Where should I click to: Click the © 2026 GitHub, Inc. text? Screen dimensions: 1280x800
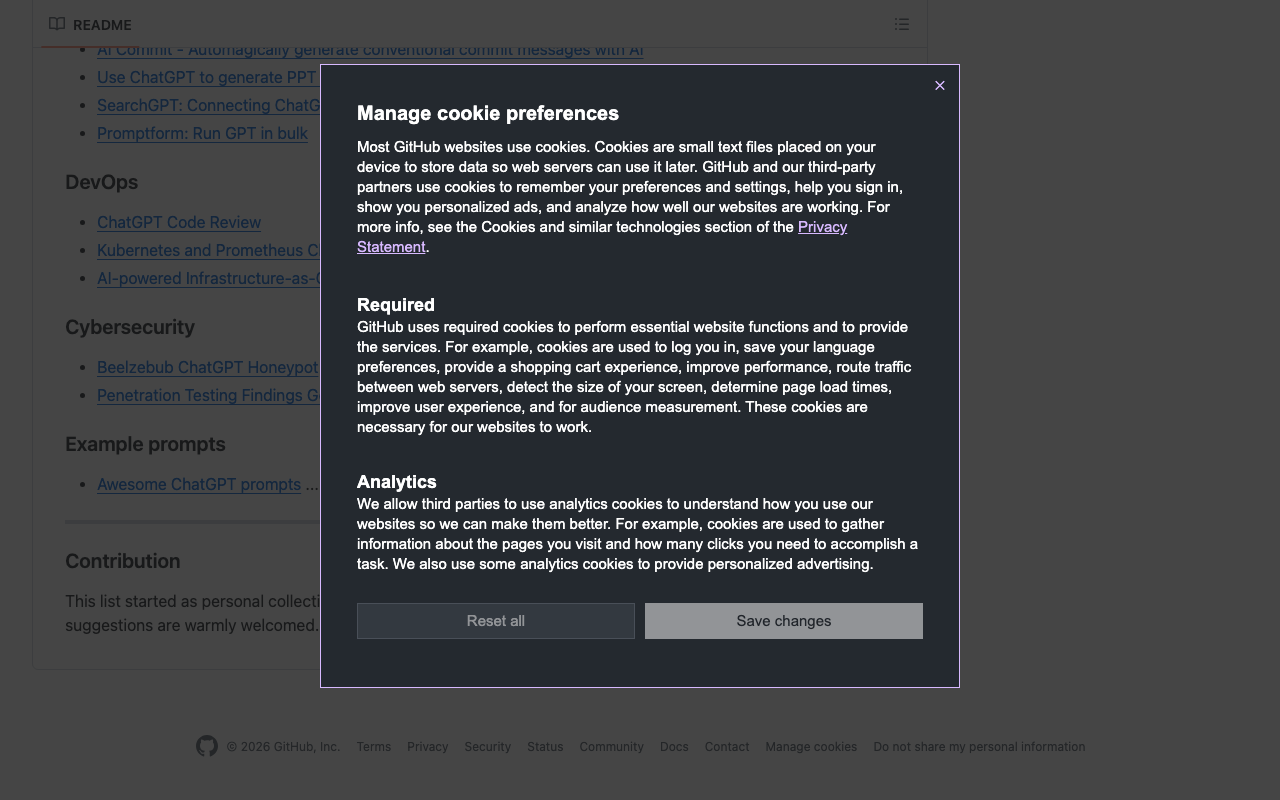tap(283, 747)
